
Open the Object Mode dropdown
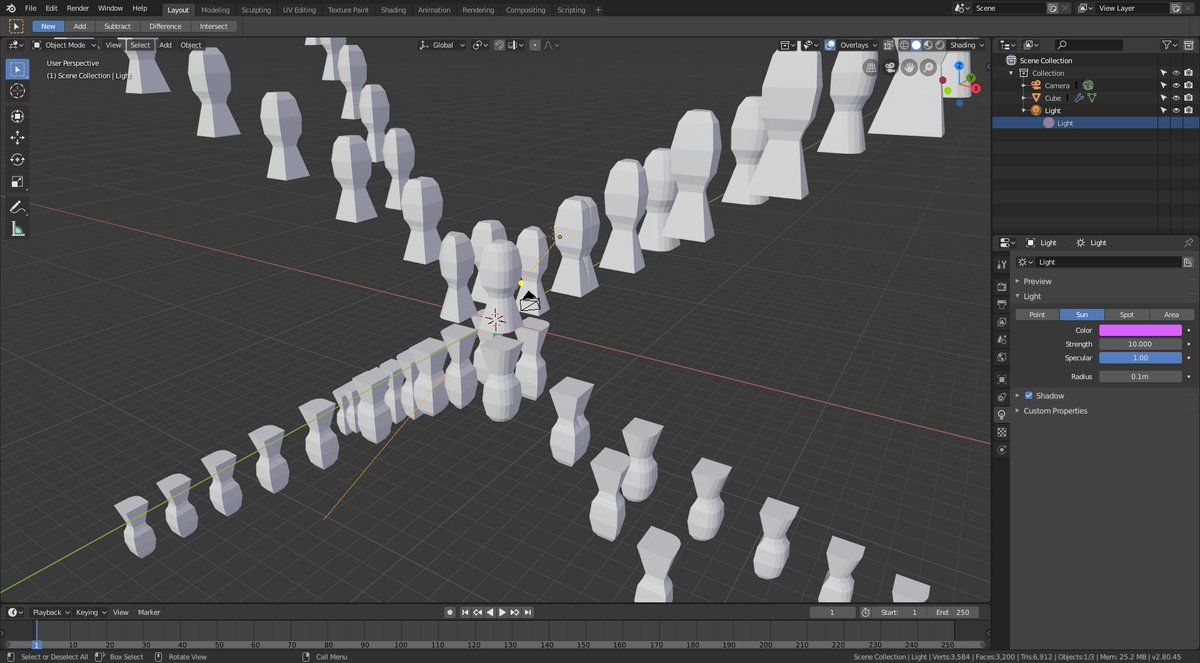point(65,45)
